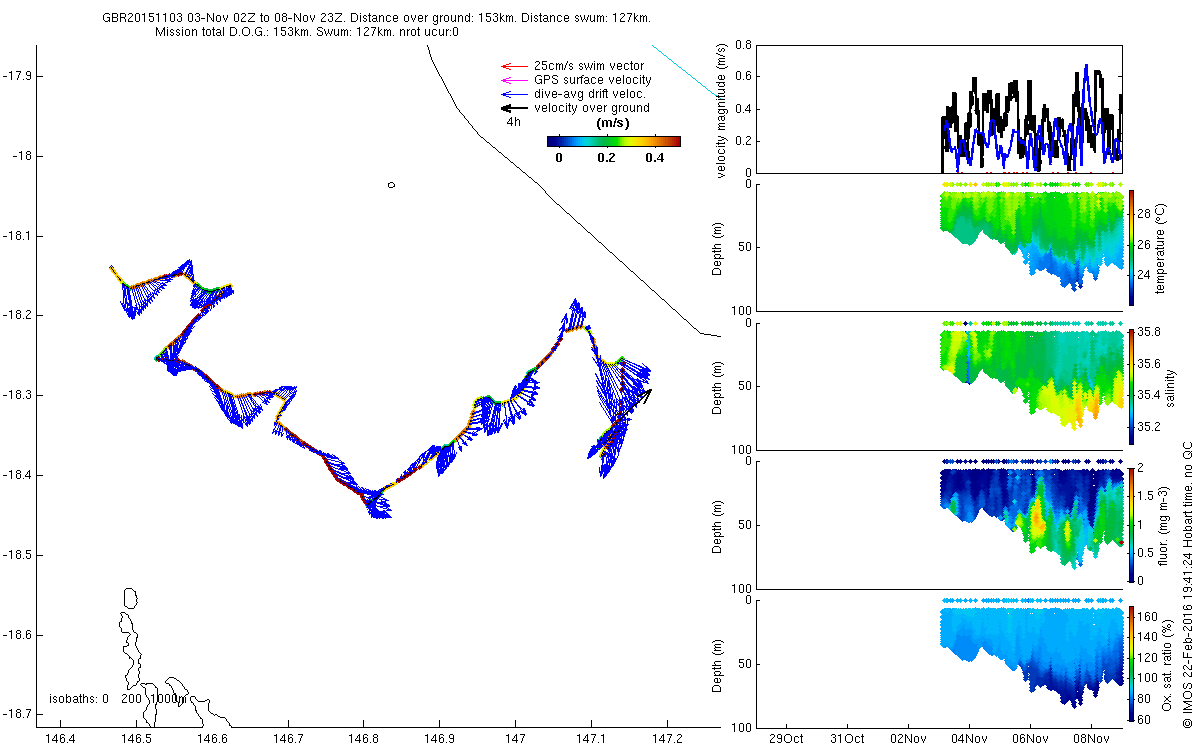
Task: Click the 'isobaths: 0 200 1000m' label
Action: (x=118, y=699)
